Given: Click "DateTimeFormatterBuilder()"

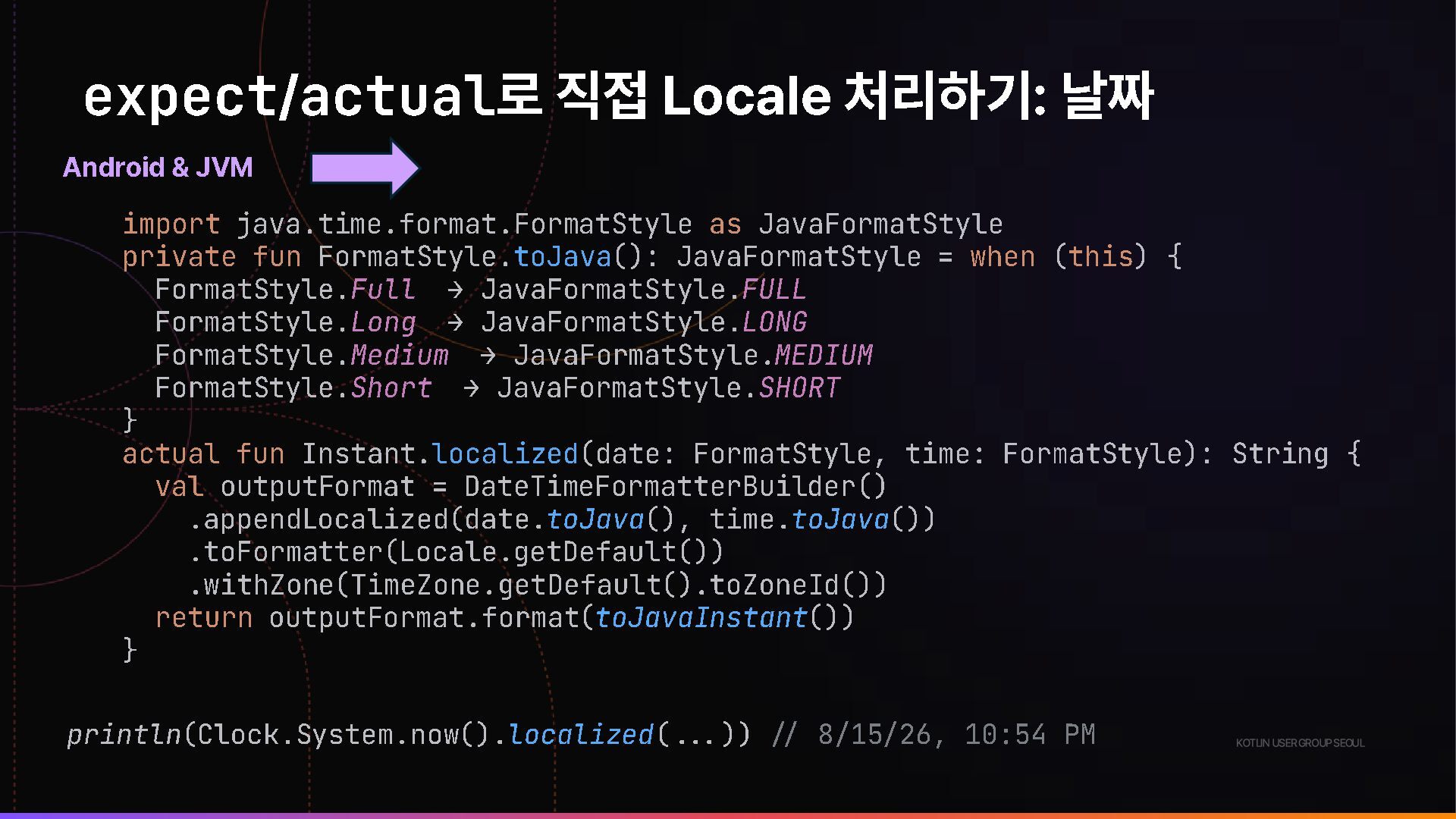Looking at the screenshot, I should coord(675,486).
